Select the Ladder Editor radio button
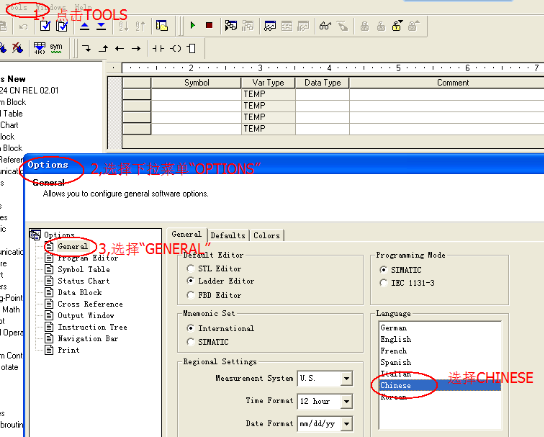This screenshot has height=437, width=544. point(190,280)
